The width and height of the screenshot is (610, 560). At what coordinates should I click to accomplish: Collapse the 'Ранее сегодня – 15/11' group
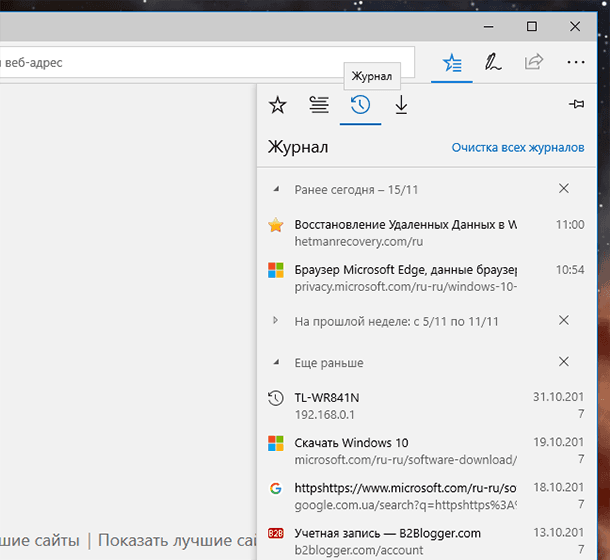point(276,189)
